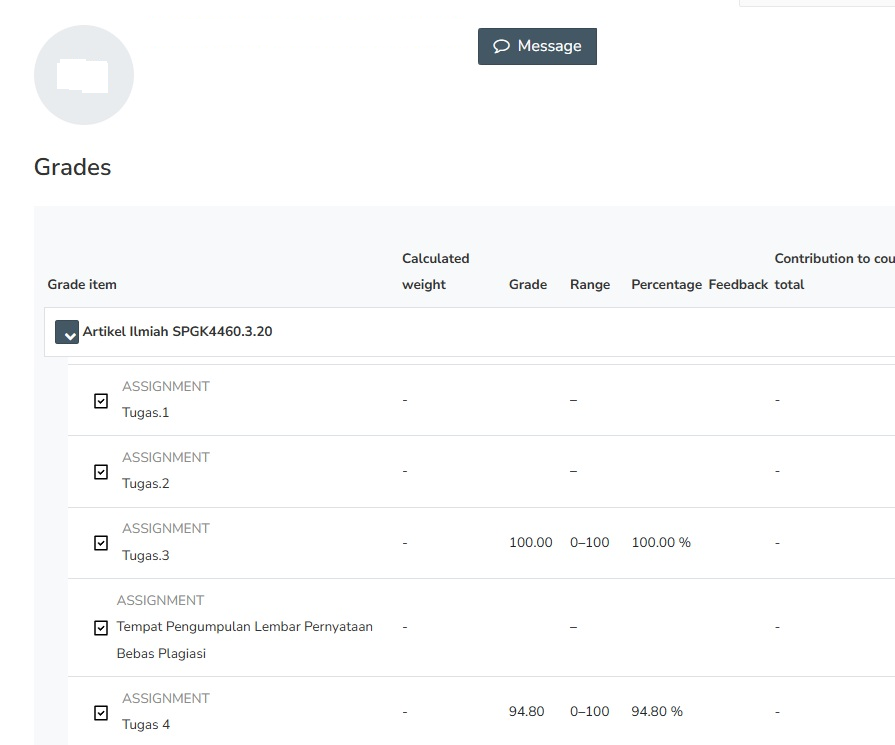Click the 94.80 % percentage for Tugas 4
Viewport: 895px width, 745px height.
pyautogui.click(x=657, y=711)
